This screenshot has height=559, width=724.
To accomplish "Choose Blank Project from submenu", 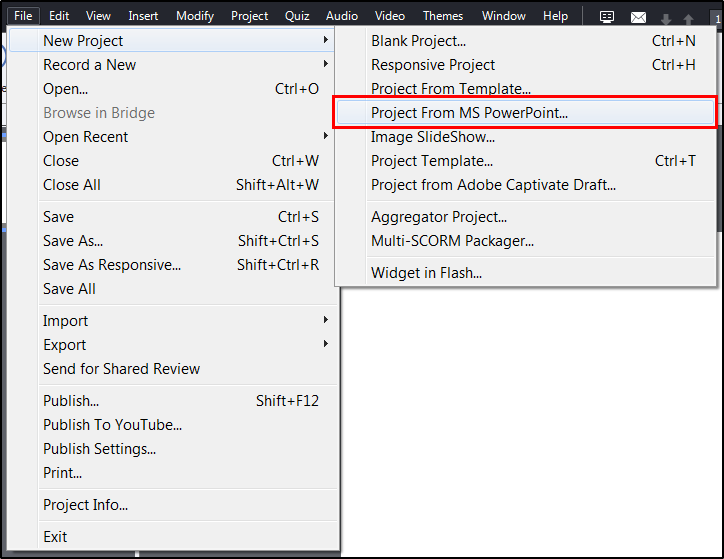I will point(418,40).
